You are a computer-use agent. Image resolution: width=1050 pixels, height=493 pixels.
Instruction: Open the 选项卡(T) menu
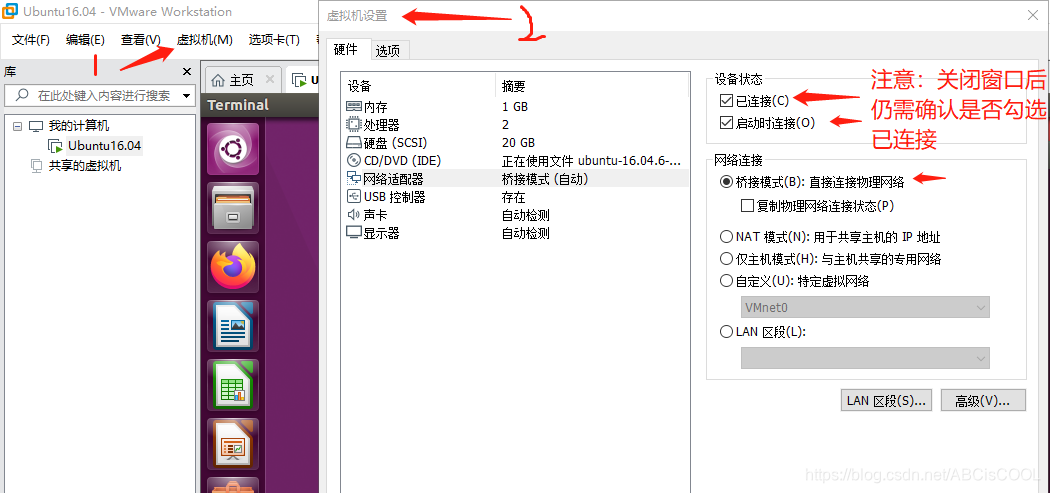(x=273, y=40)
